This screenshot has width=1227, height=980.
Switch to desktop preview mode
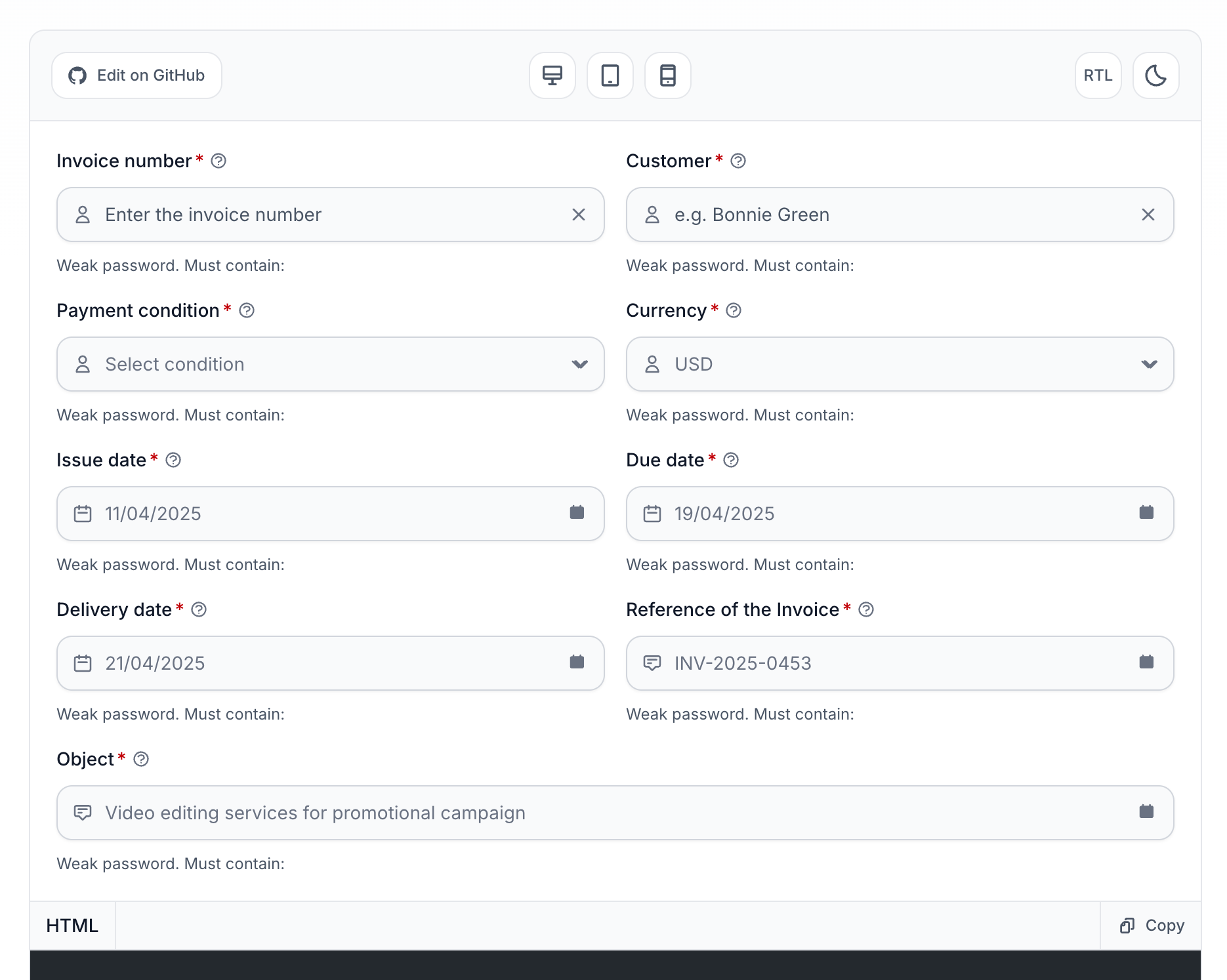coord(552,75)
